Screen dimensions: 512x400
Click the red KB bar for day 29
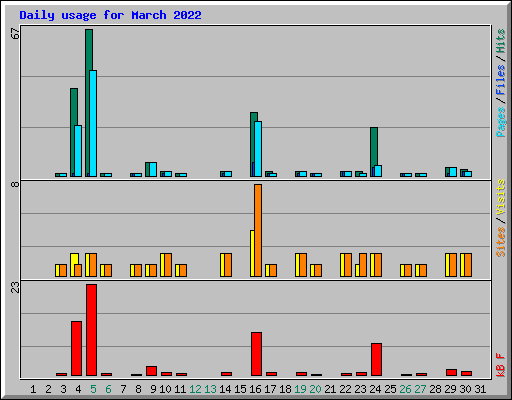(x=451, y=372)
